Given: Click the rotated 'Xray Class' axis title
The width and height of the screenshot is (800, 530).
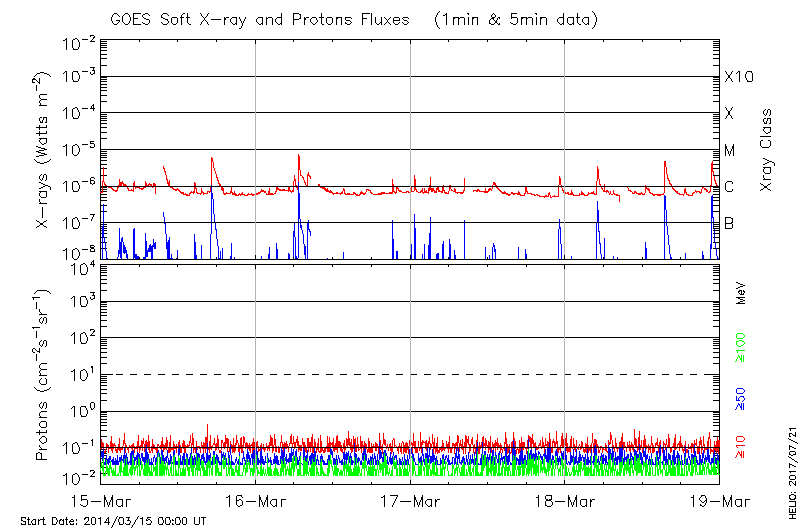Looking at the screenshot, I should click(767, 150).
